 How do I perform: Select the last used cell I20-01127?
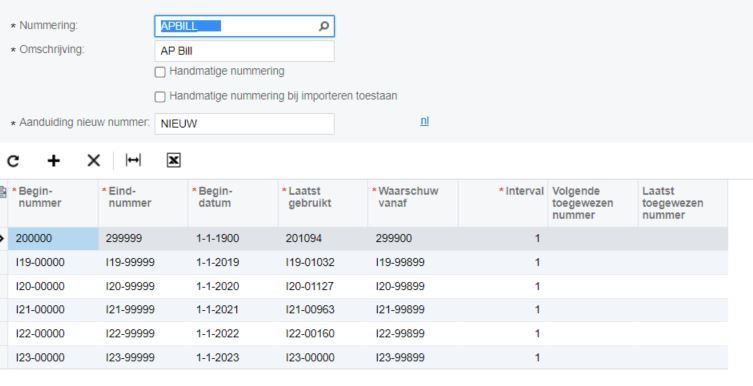322,287
